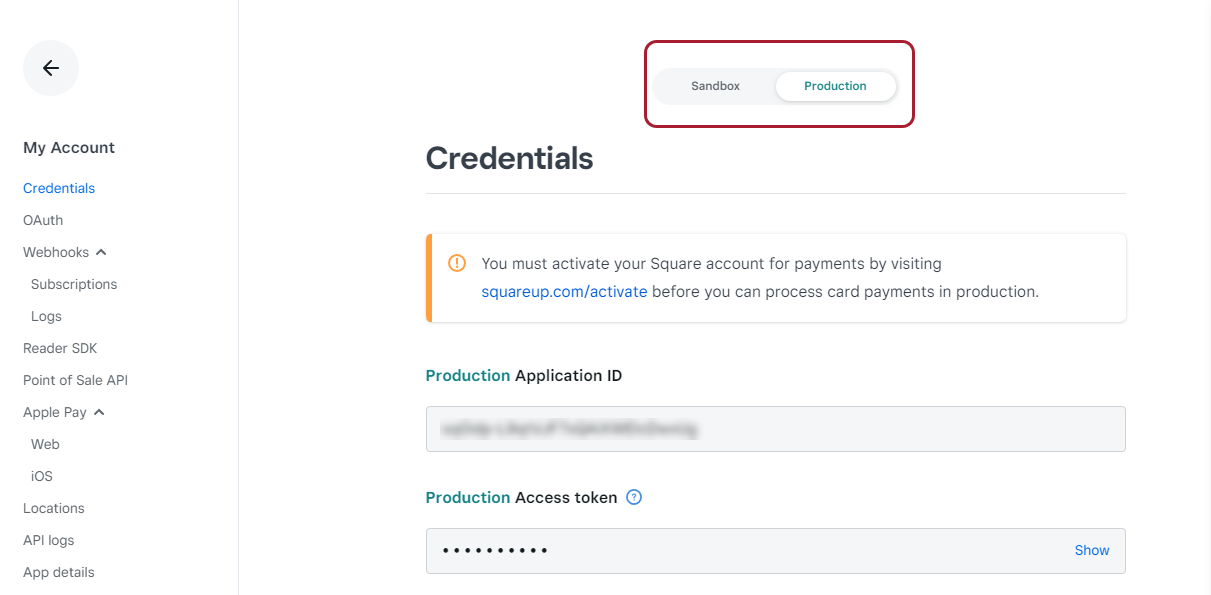The image size is (1211, 595).
Task: Open the OAuth settings page
Action: click(x=43, y=220)
